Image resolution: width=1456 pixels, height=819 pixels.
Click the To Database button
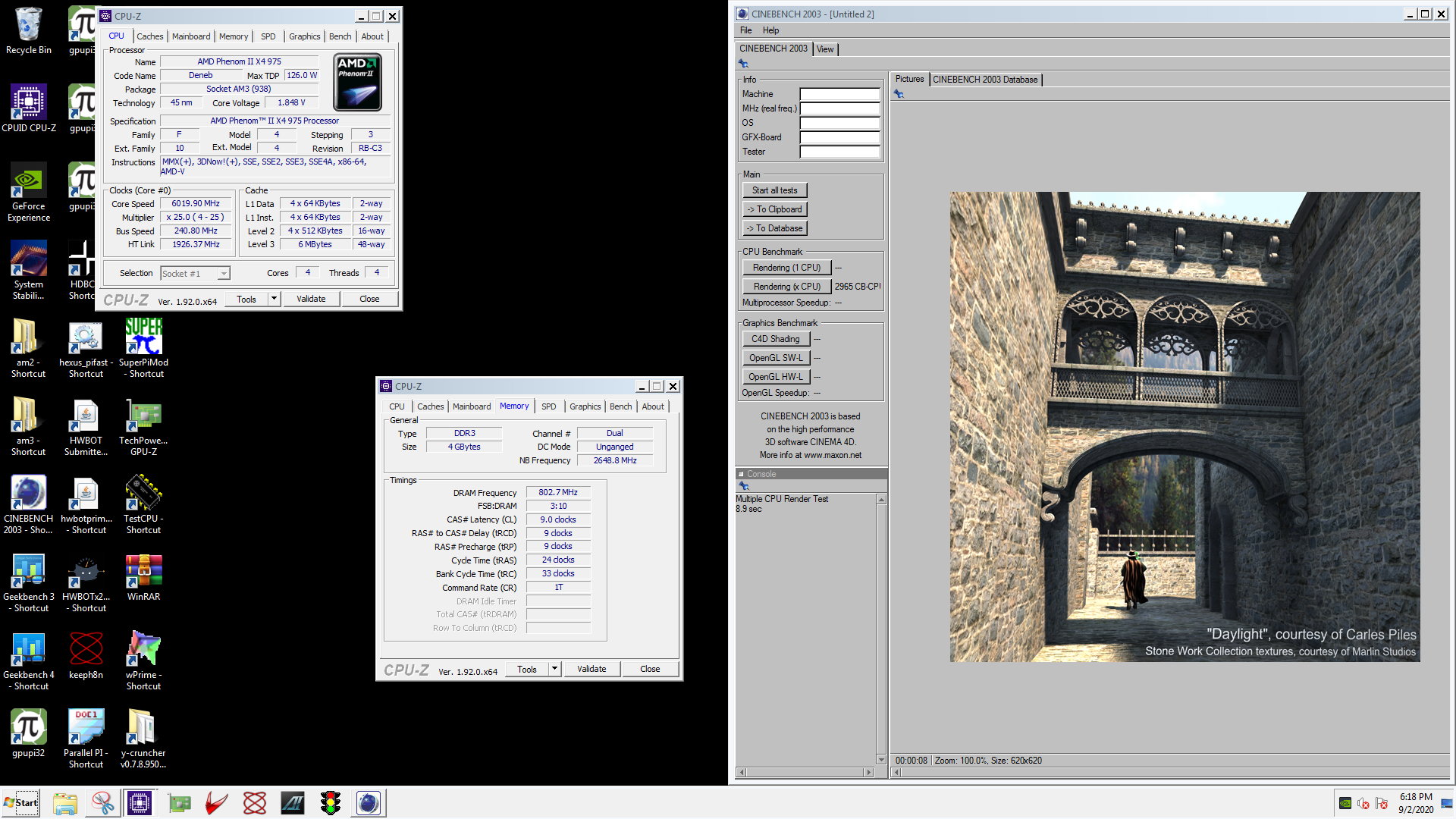pyautogui.click(x=774, y=228)
